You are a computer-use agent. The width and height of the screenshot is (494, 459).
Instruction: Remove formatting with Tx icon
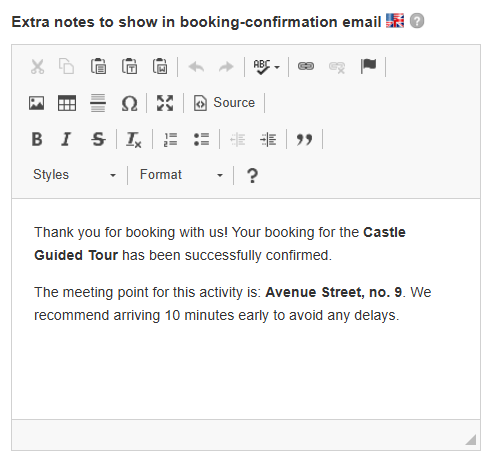(134, 140)
